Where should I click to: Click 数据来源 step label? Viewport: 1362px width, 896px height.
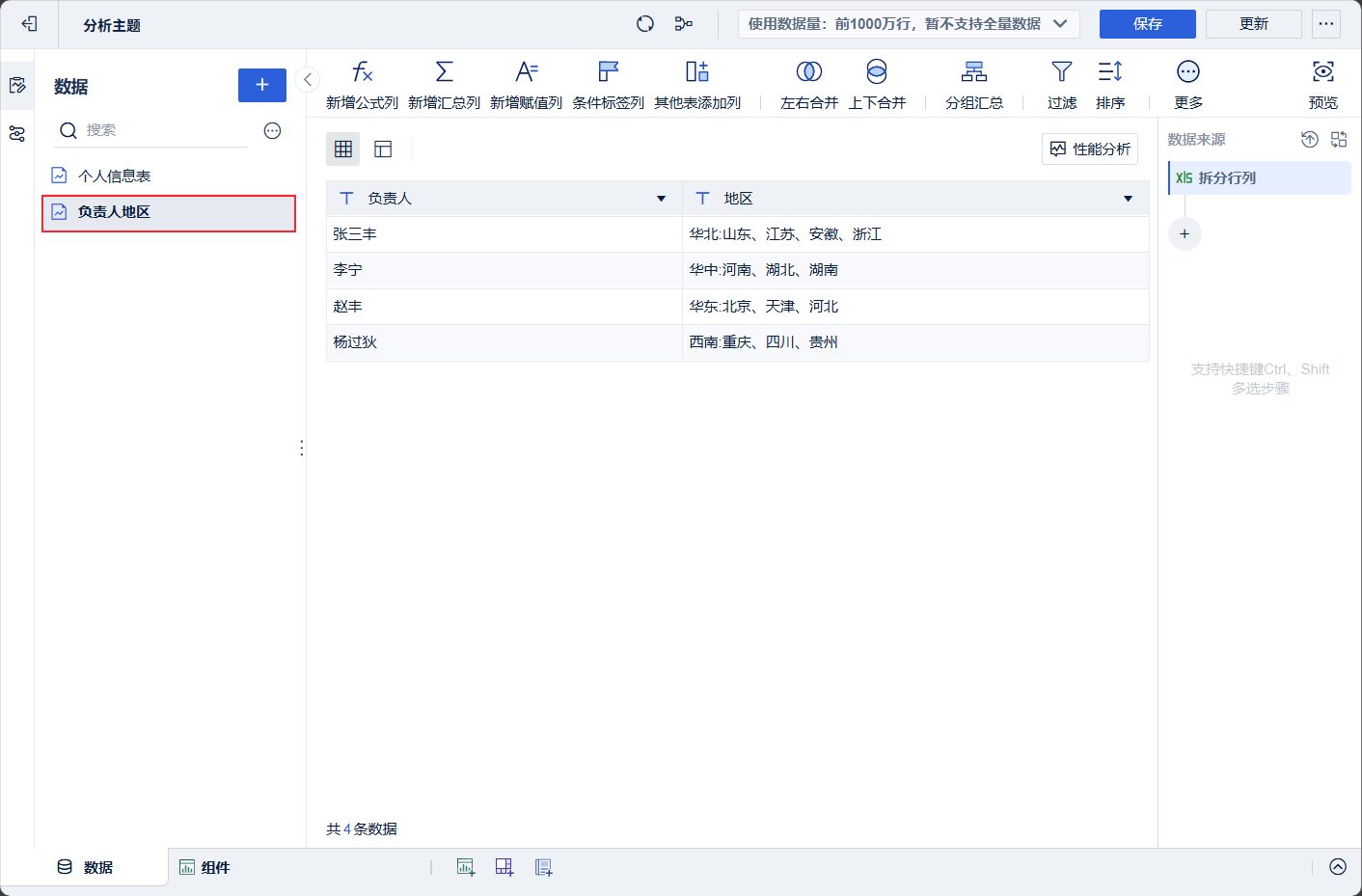1196,139
